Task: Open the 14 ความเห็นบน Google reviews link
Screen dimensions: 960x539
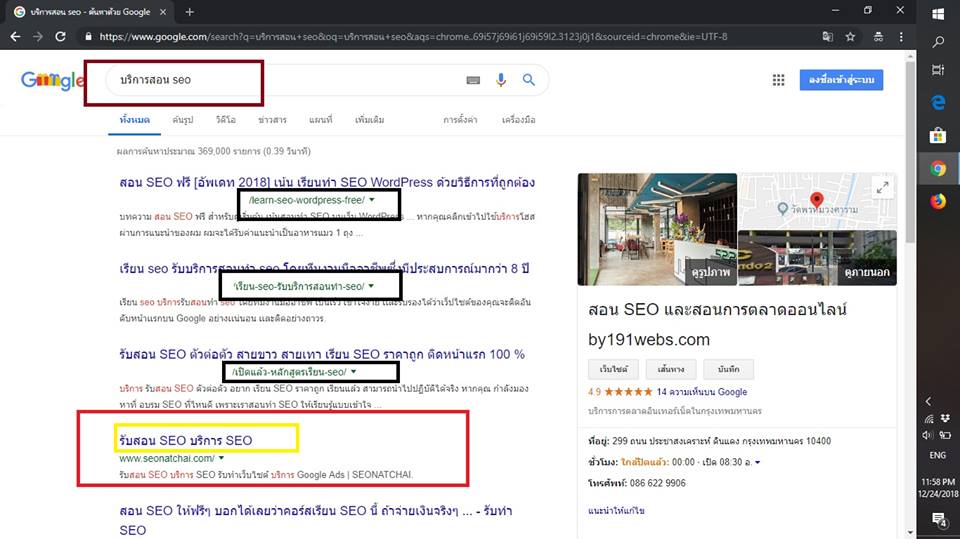Action: (702, 392)
